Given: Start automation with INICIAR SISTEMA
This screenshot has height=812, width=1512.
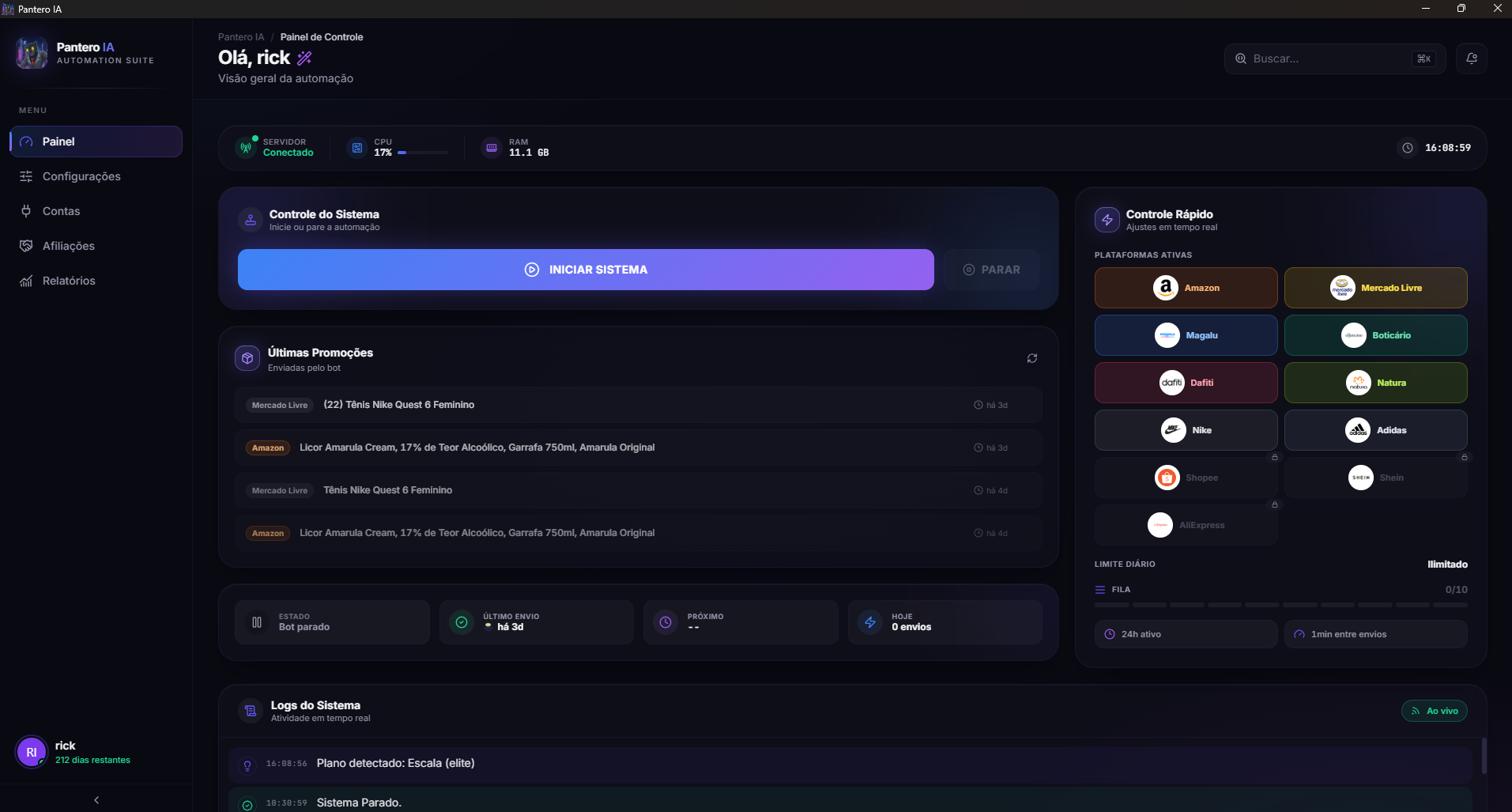Looking at the screenshot, I should point(586,270).
